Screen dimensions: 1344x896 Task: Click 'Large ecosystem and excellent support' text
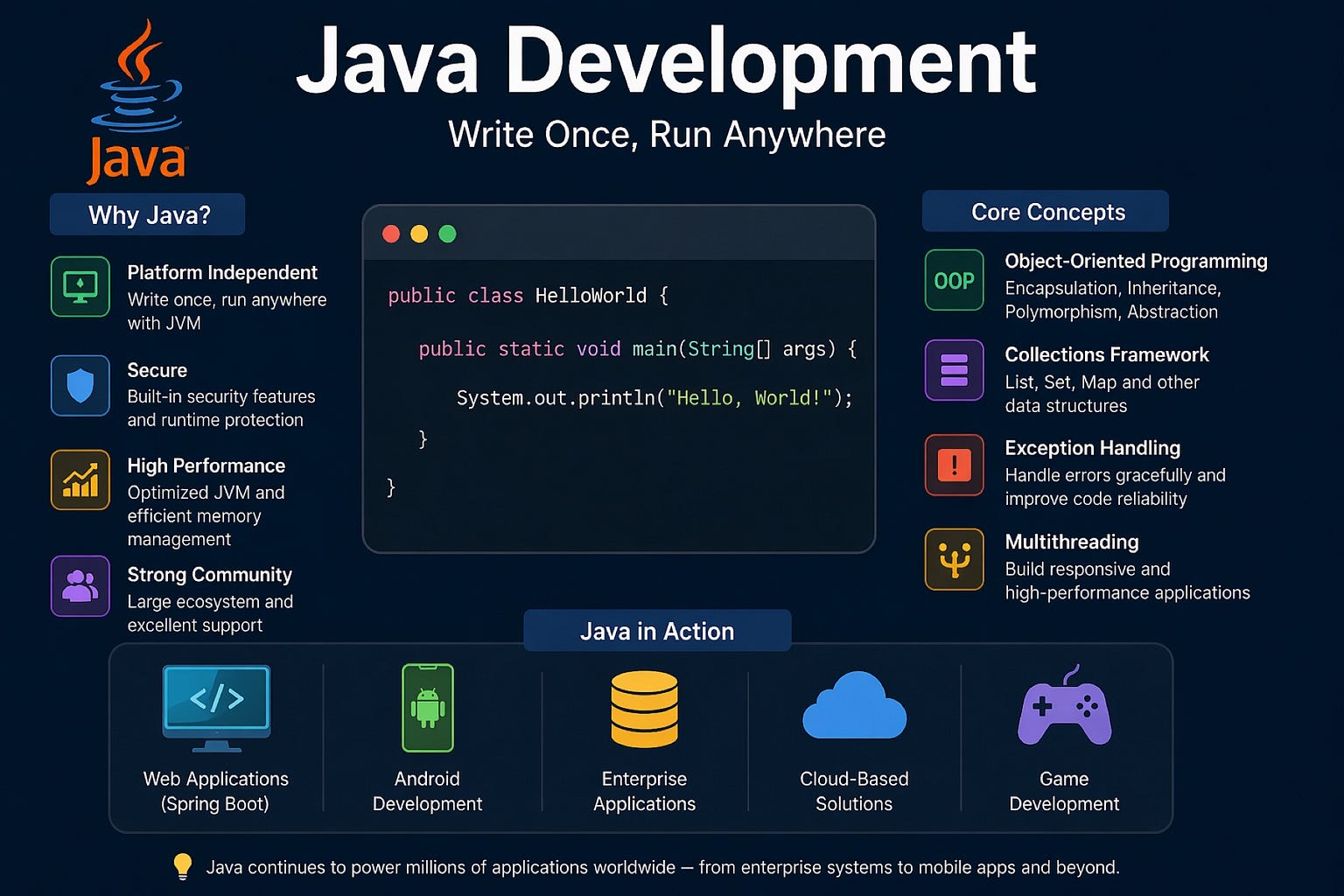[x=210, y=613]
